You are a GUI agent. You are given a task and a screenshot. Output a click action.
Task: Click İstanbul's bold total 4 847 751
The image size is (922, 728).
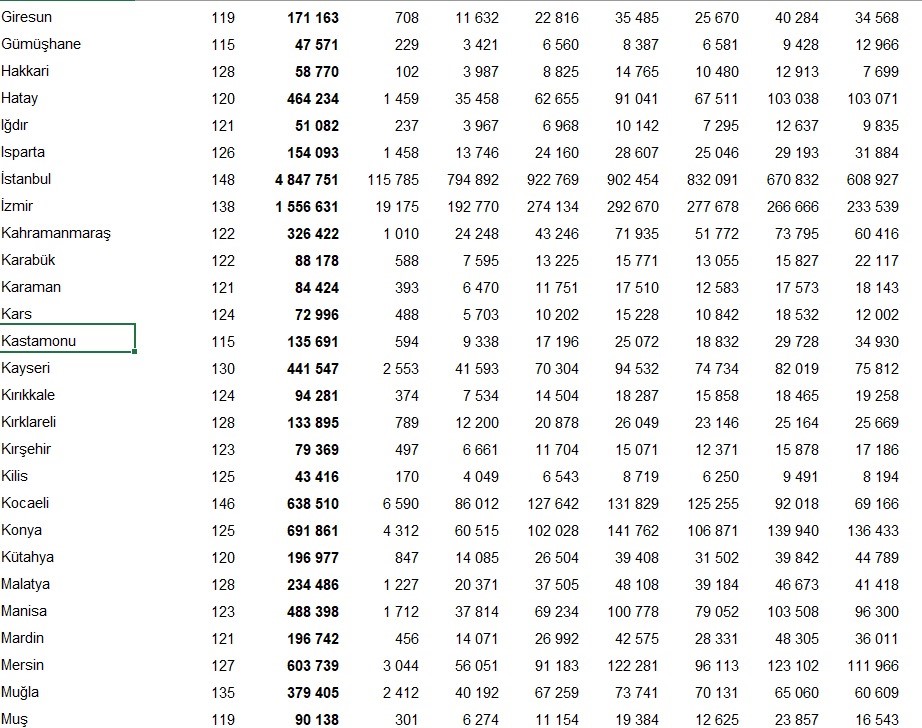point(298,180)
